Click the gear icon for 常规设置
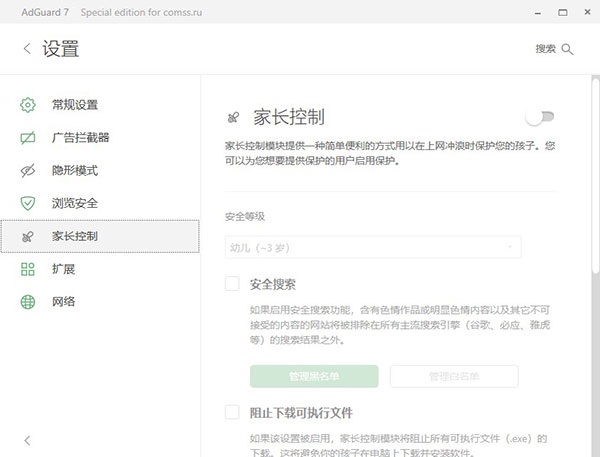Screen dimensions: 600x457 (x=28, y=104)
